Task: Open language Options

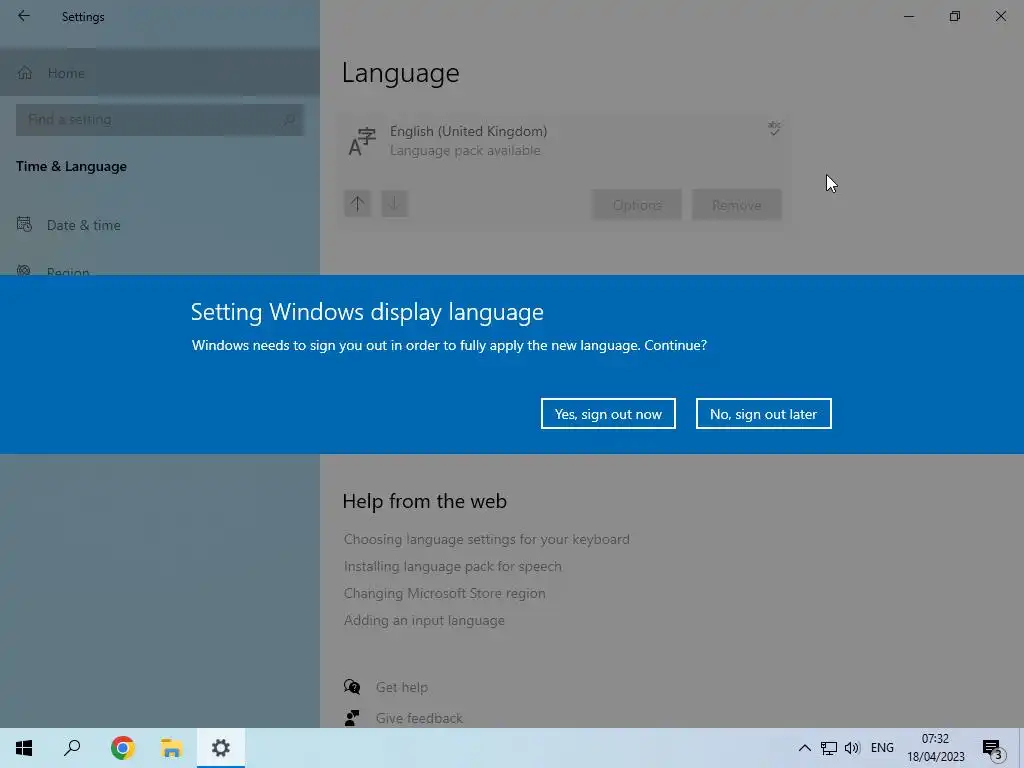Action: pos(637,205)
